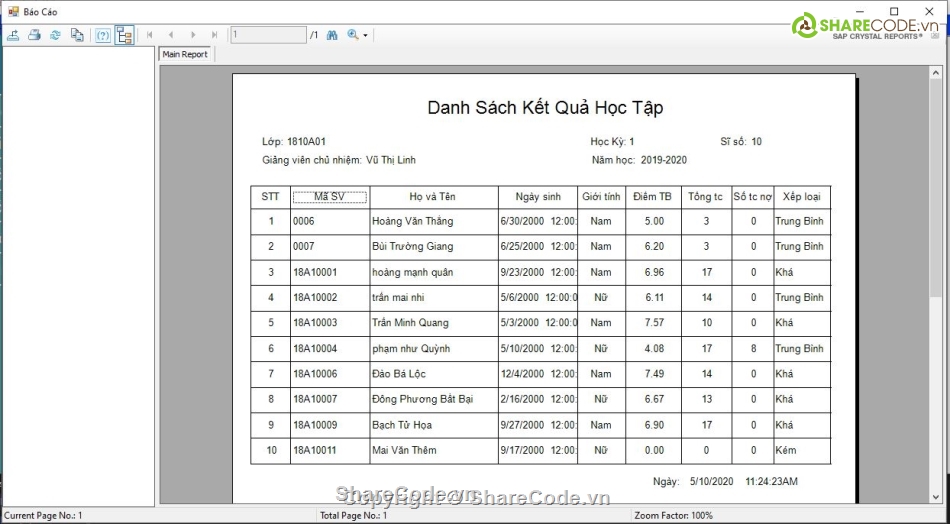The image size is (950, 524).
Task: Go to the first page
Action: pos(150,35)
